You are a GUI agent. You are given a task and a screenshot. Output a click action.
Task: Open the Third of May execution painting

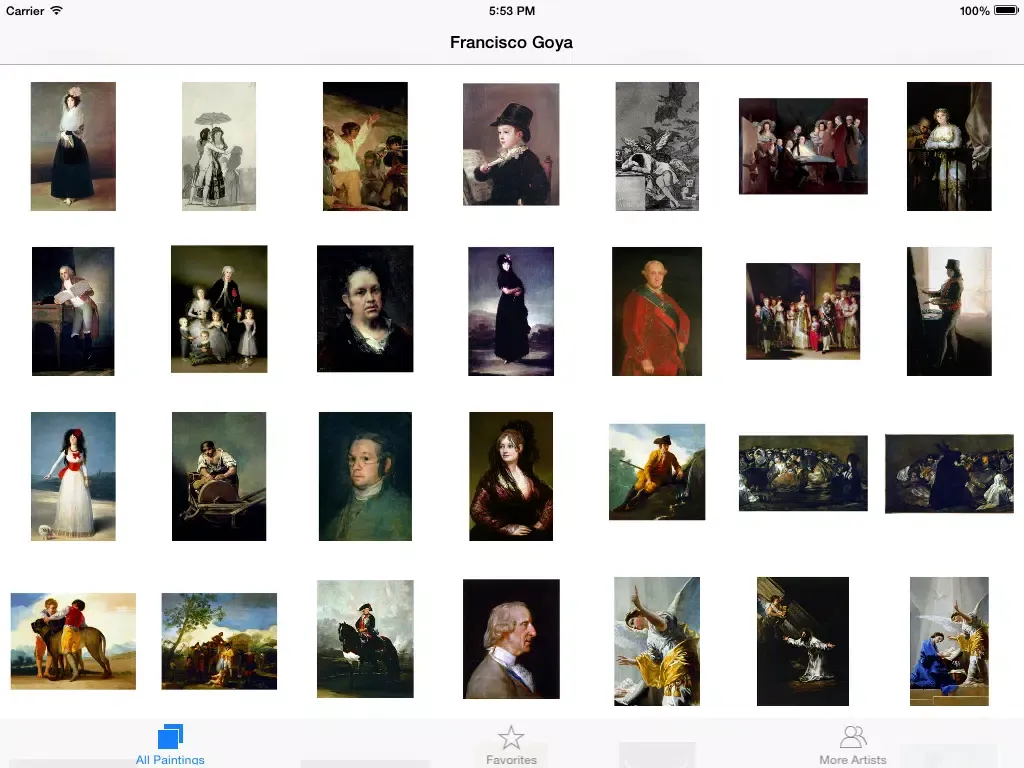[x=365, y=146]
